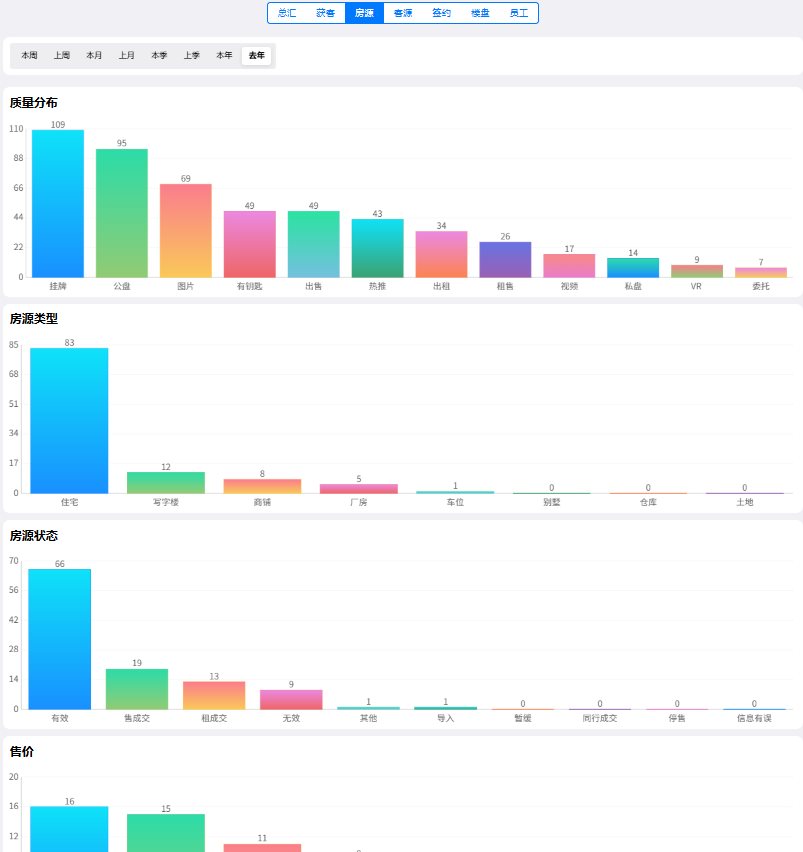The image size is (803, 852).
Task: Click the 109 value above 挂牌
Action: (58, 124)
